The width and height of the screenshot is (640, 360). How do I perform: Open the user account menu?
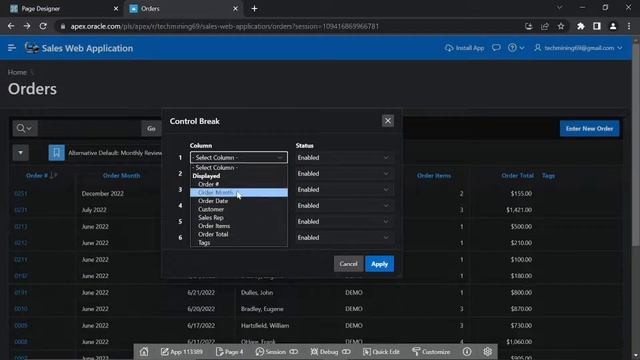click(x=578, y=48)
